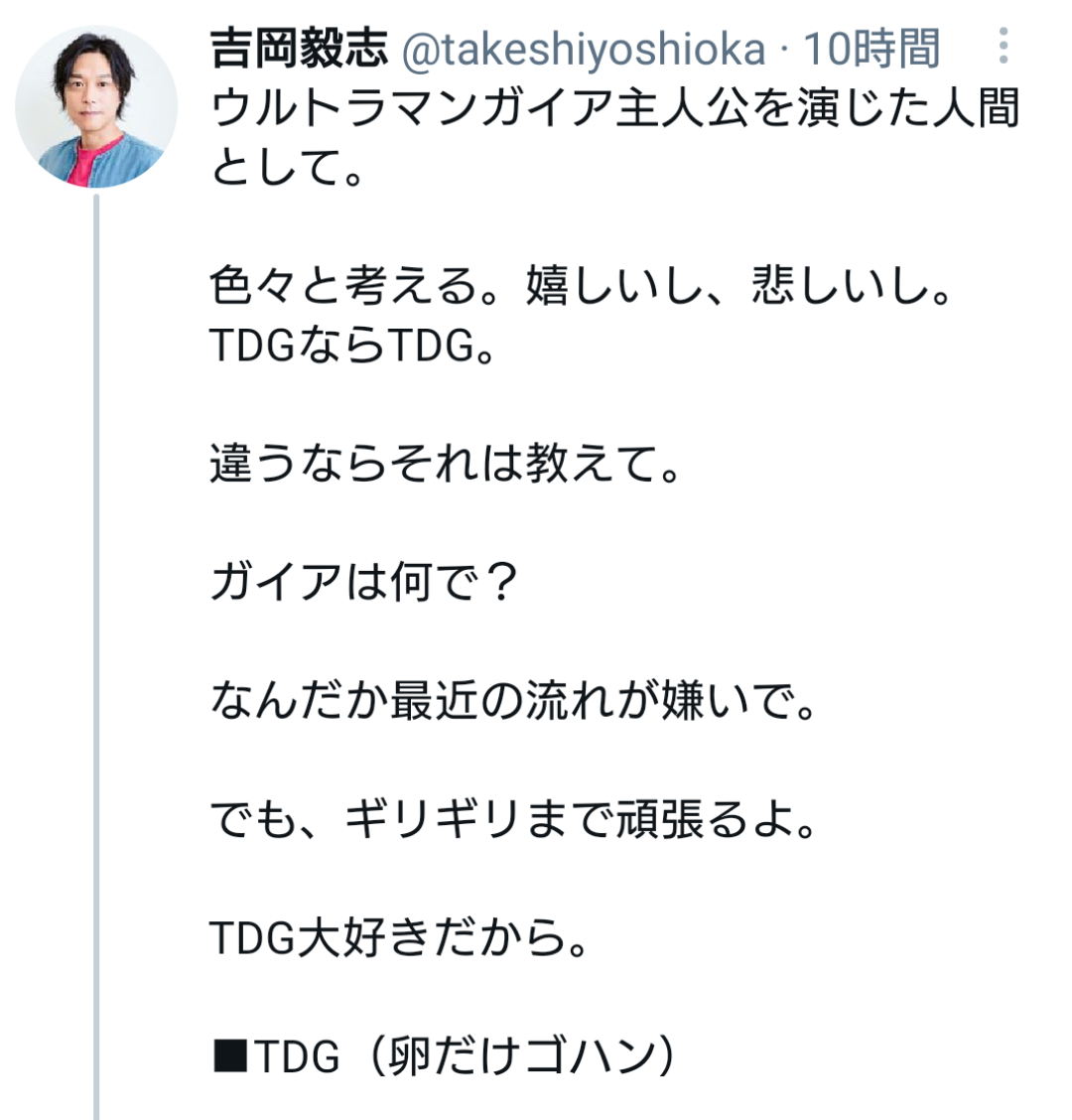Open the 吉岡毅志 display name profile link
This screenshot has width=1072, height=1120.
click(x=298, y=49)
